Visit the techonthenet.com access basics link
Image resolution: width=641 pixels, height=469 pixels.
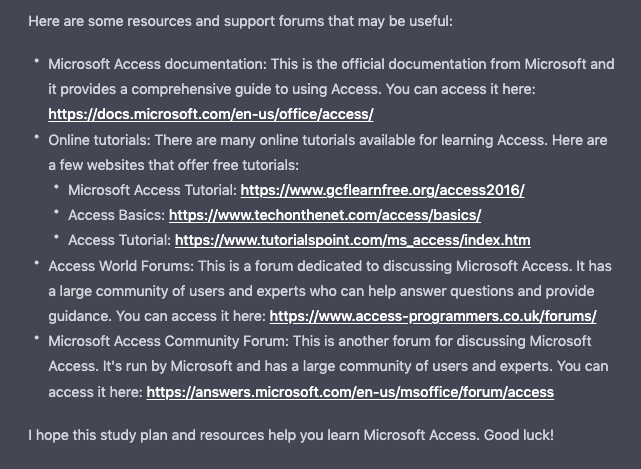325,215
